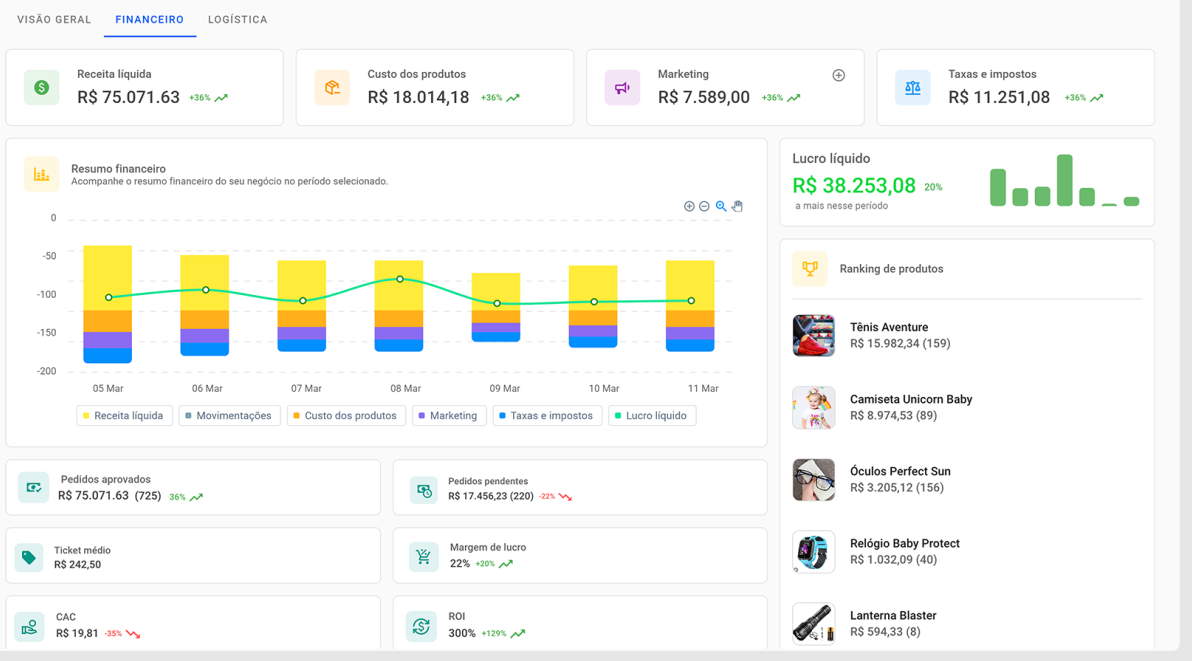
Task: Click the Taxas e impostos scale icon
Action: pyautogui.click(x=912, y=88)
